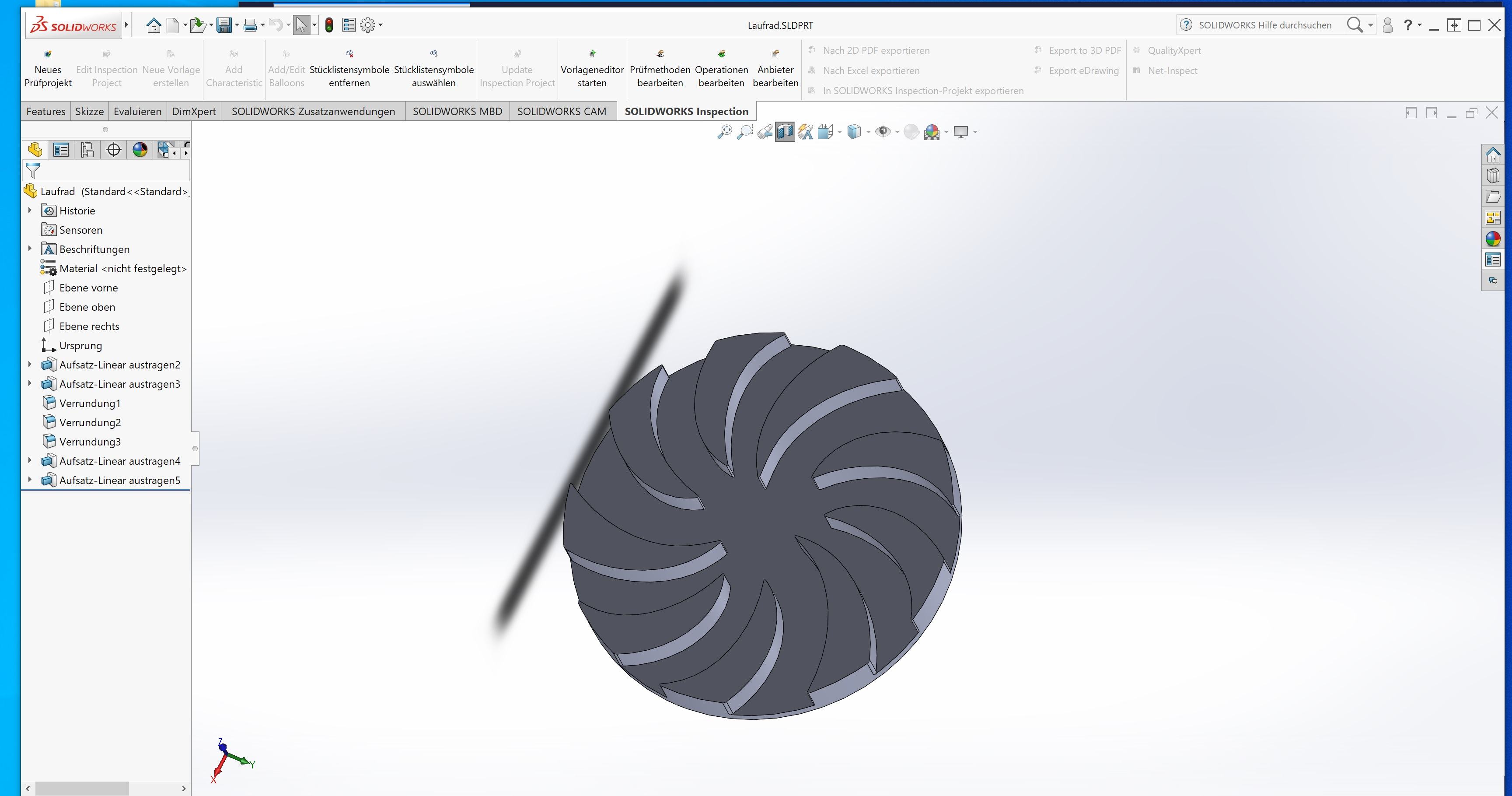Open the View Orientation dropdown arrow
The height and width of the screenshot is (796, 1512).
[839, 132]
